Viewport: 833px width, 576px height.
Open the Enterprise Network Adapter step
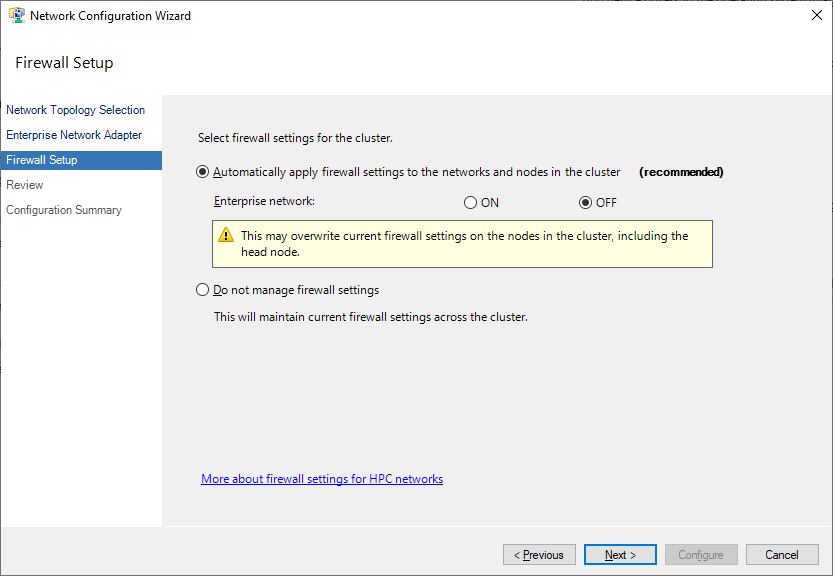pyautogui.click(x=74, y=135)
